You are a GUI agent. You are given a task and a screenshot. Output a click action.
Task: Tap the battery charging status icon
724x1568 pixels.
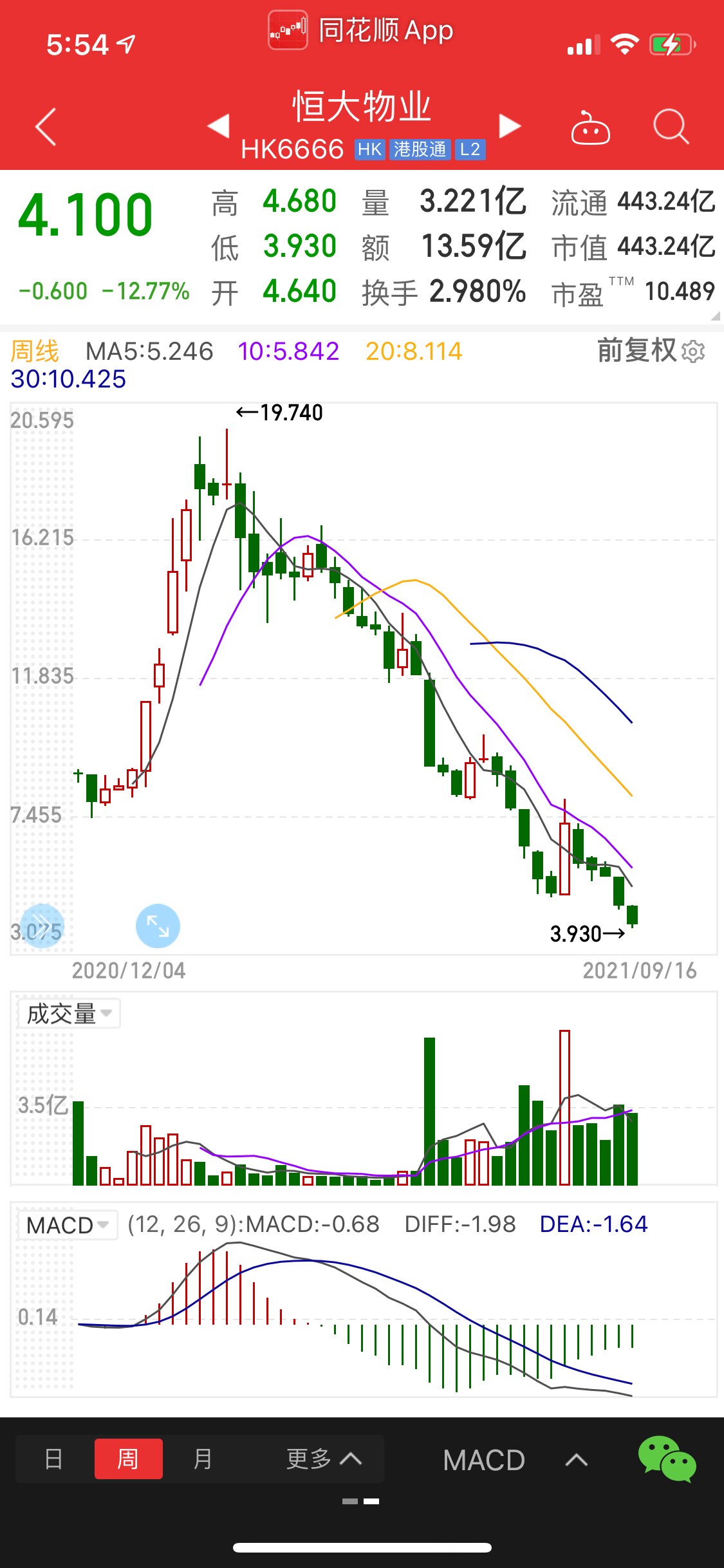coord(673,45)
